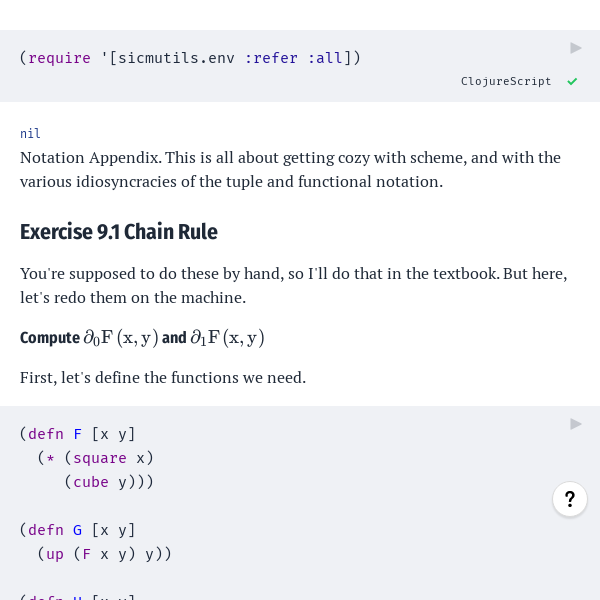Click the 'First, let's define the functions' text
Screen dimensions: 600x600
coord(163,378)
